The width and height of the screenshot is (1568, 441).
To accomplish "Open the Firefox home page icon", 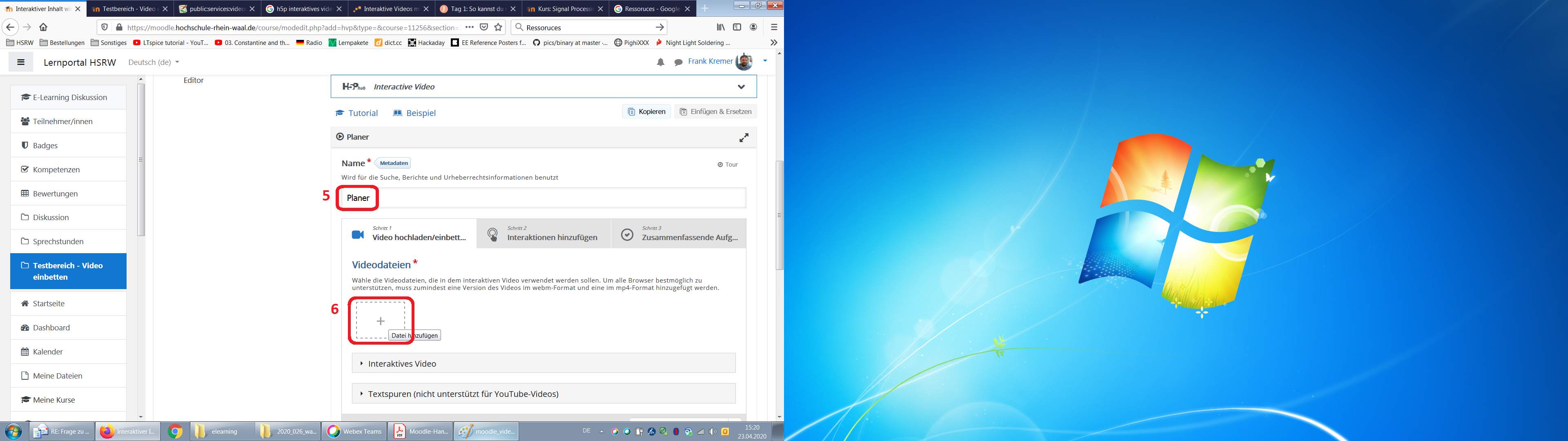I will pyautogui.click(x=43, y=27).
